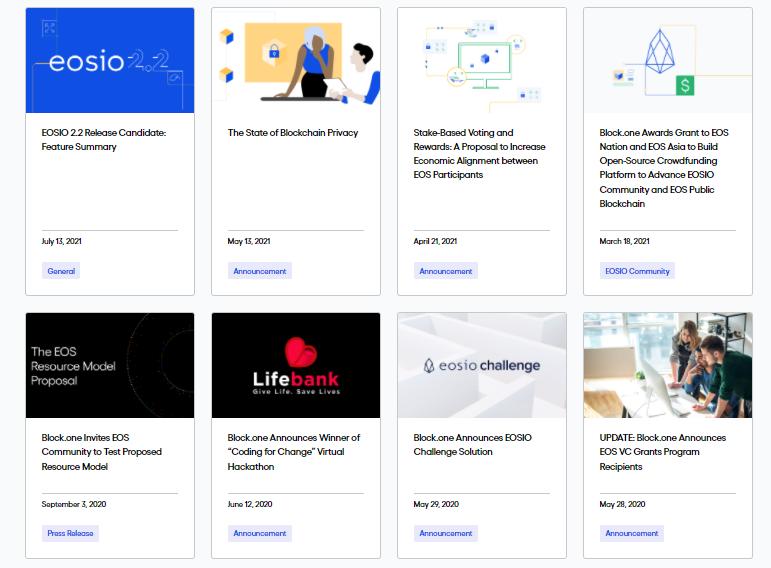Open the eosio 2.2 banner image

pos(110,60)
